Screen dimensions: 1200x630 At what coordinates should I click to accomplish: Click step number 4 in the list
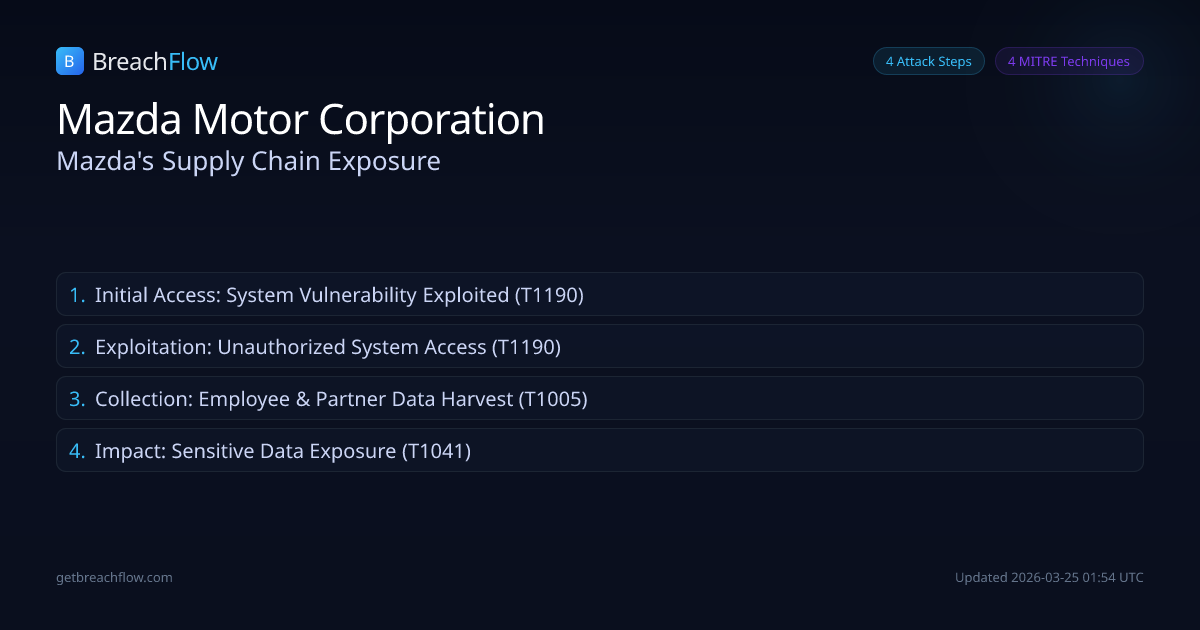point(77,451)
